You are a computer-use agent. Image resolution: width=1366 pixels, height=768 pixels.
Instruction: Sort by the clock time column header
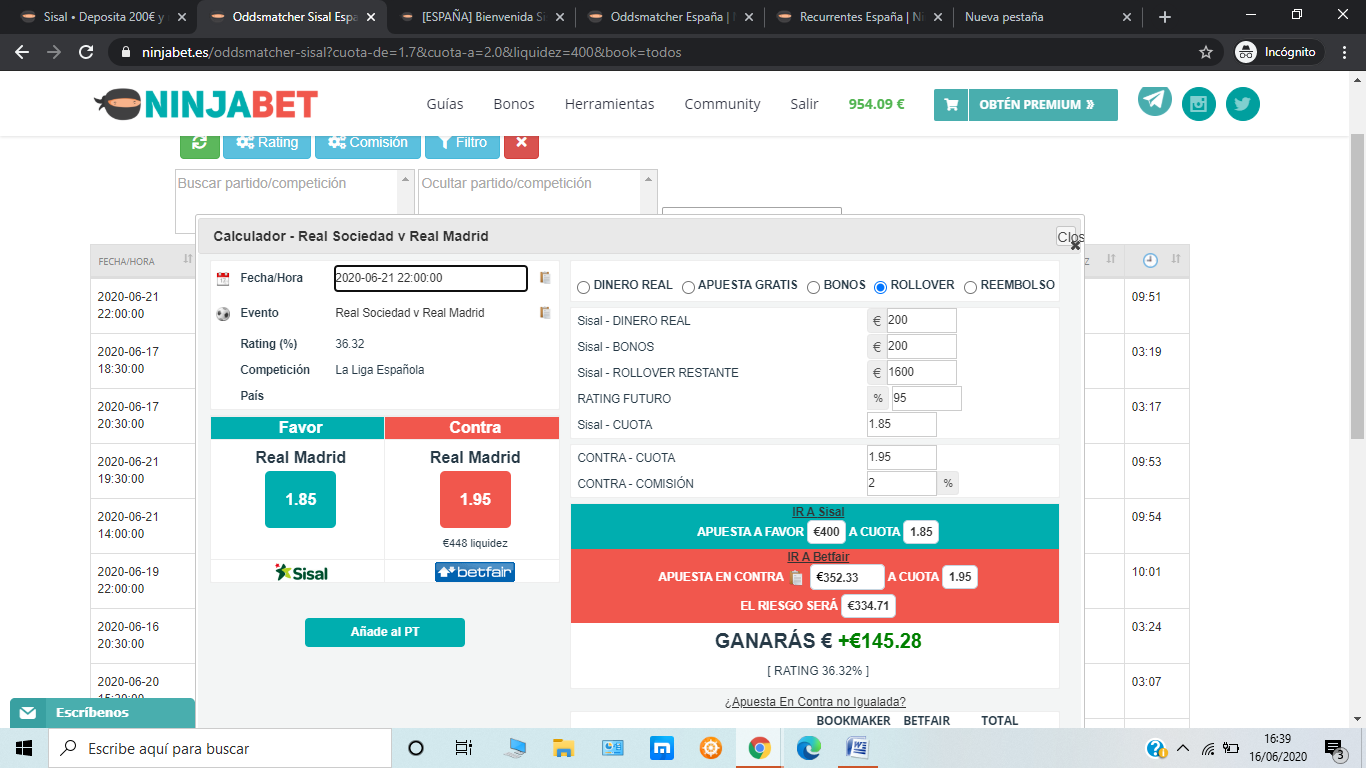[x=1156, y=260]
